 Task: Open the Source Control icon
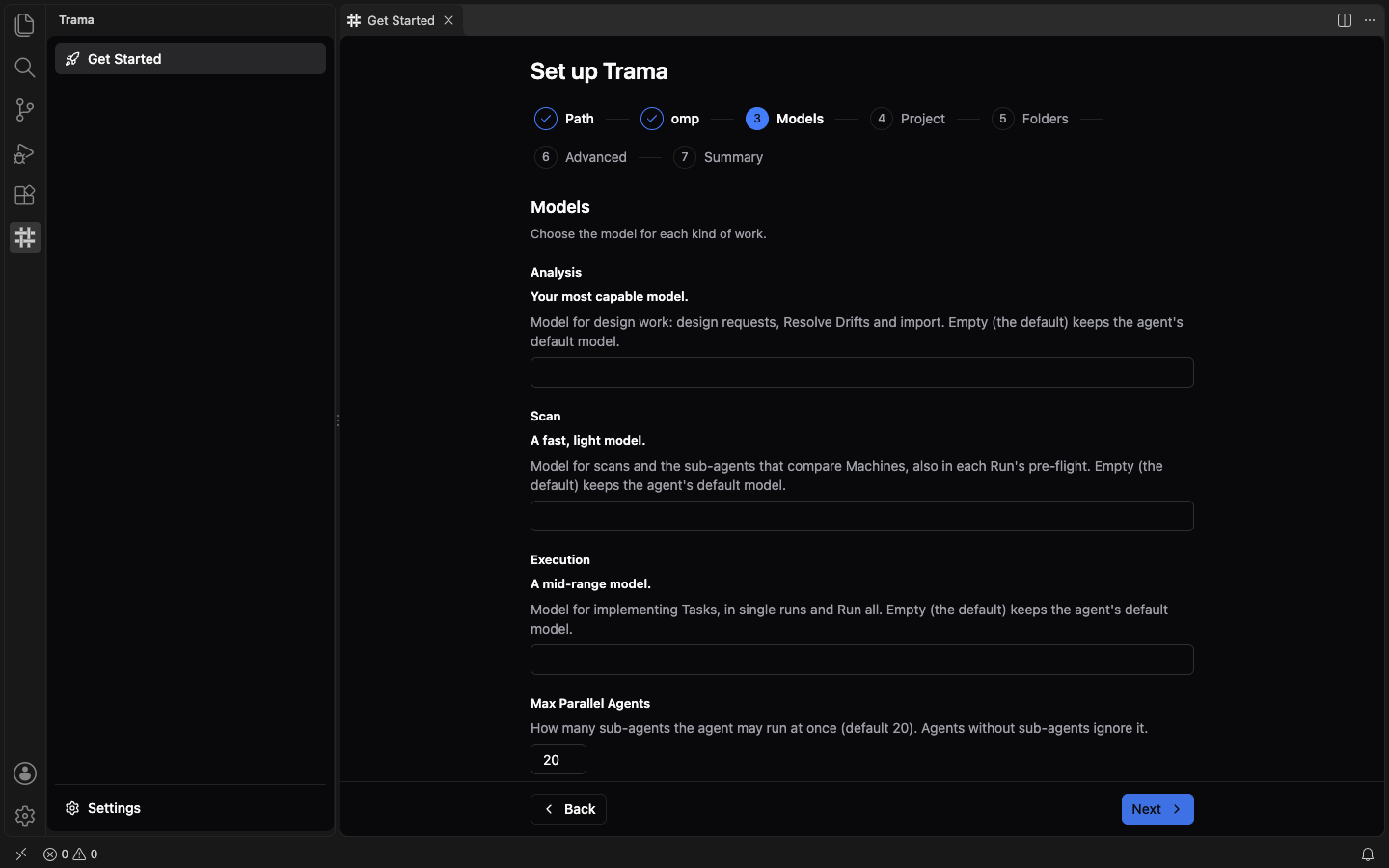[x=25, y=110]
